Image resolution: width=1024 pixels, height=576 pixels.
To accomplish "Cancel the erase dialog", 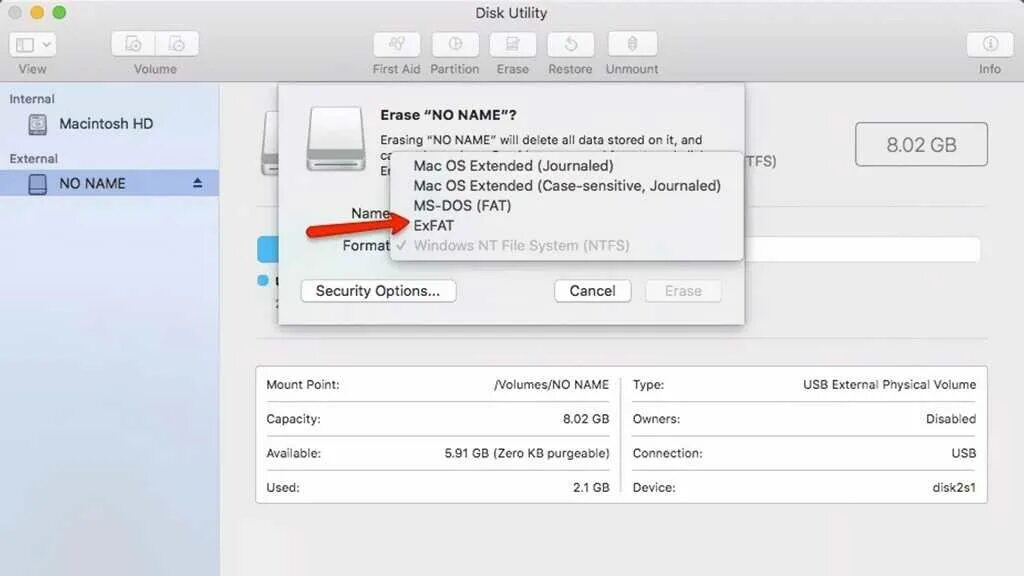I will click(x=592, y=291).
